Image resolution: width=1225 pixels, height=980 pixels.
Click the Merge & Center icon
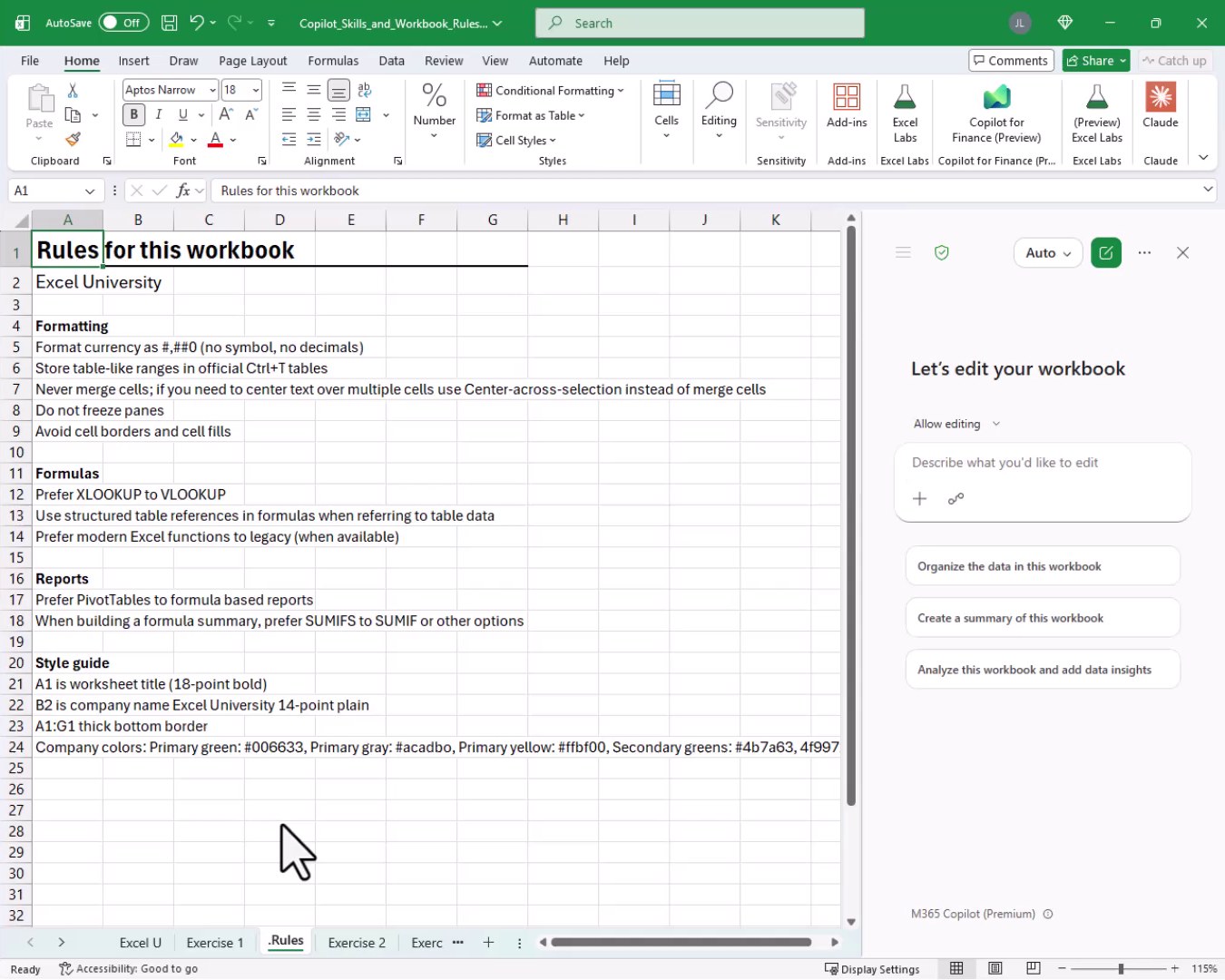tap(364, 114)
